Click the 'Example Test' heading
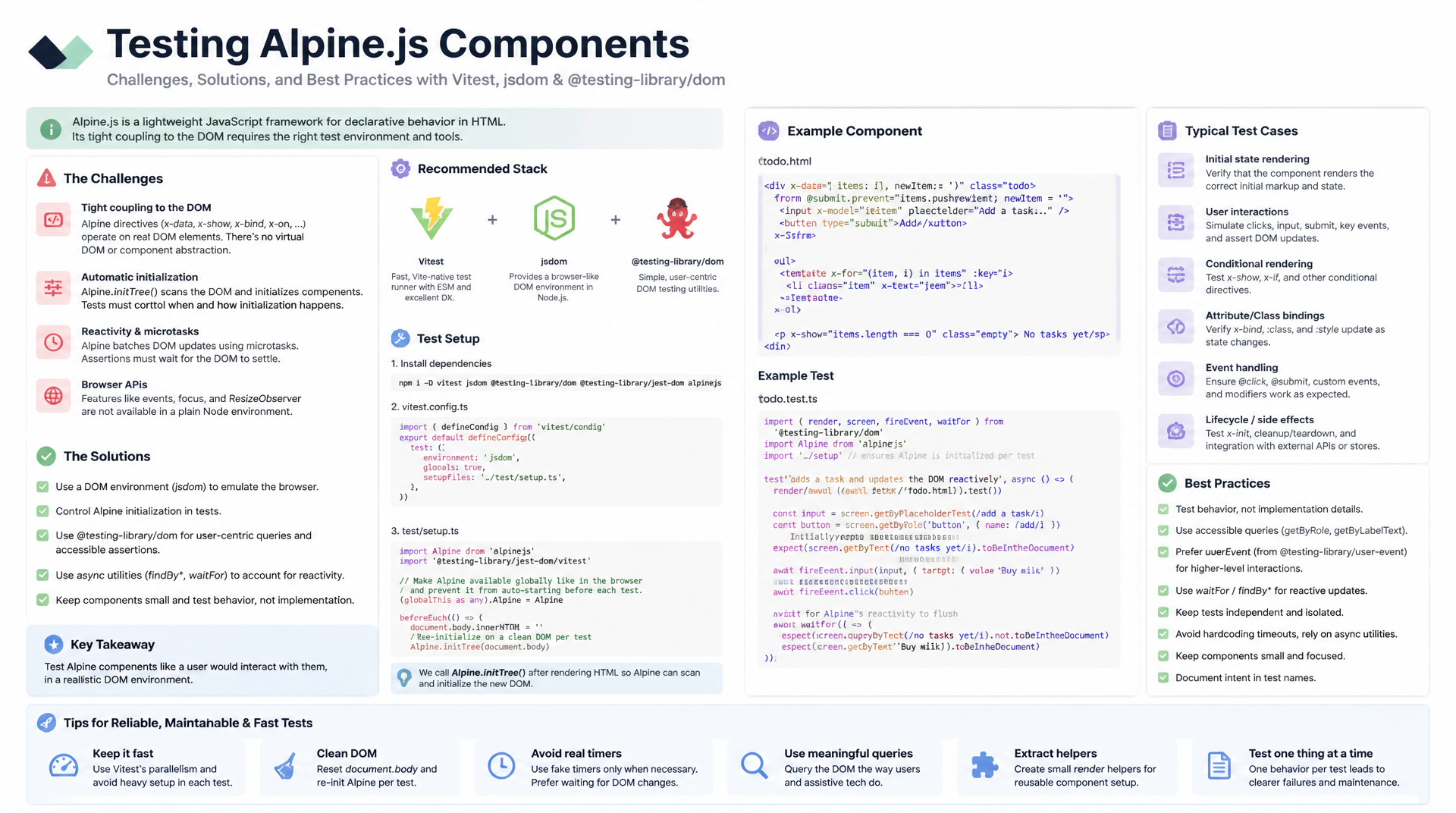 (x=795, y=375)
